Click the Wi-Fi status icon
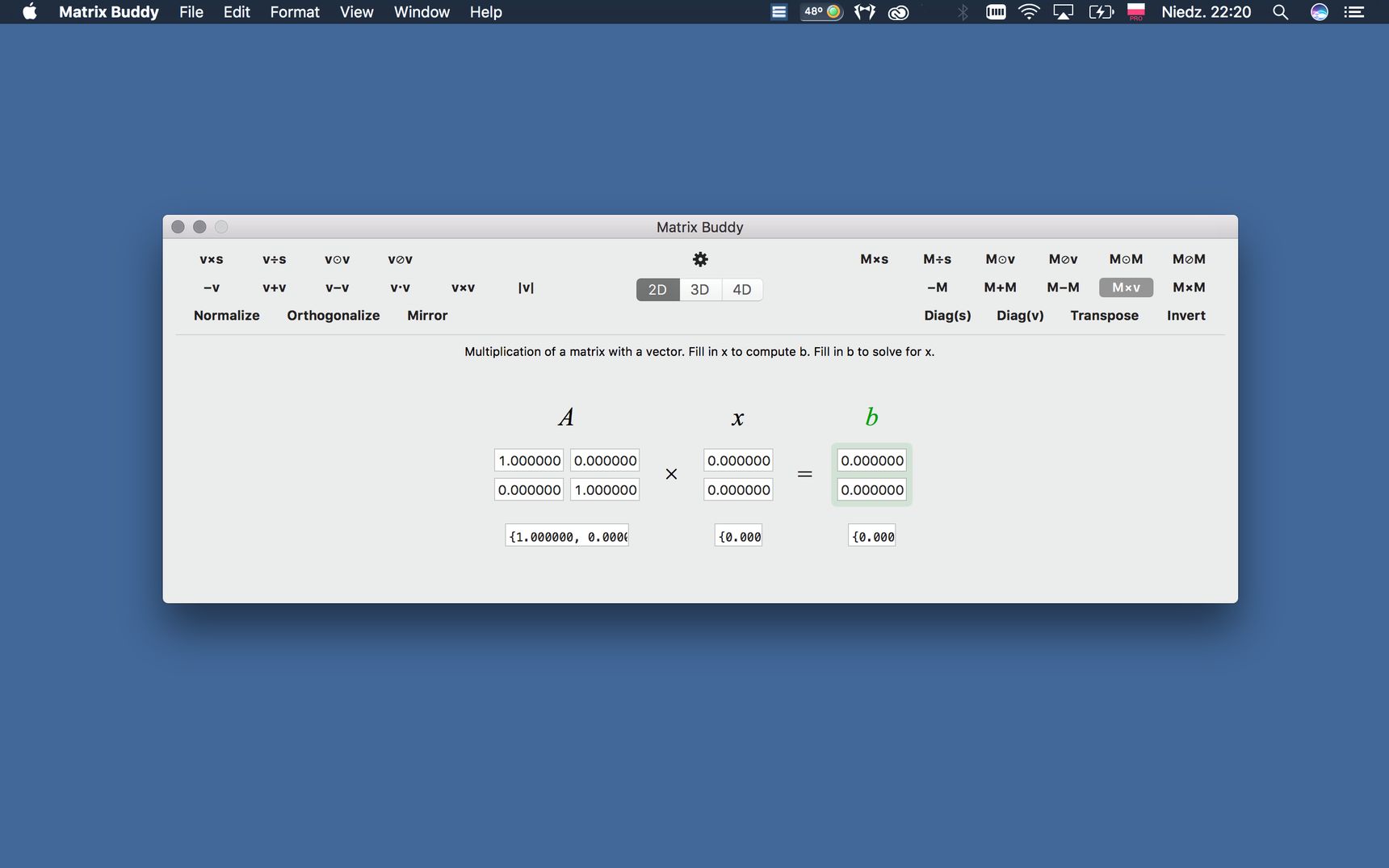The height and width of the screenshot is (868, 1389). click(x=1029, y=12)
